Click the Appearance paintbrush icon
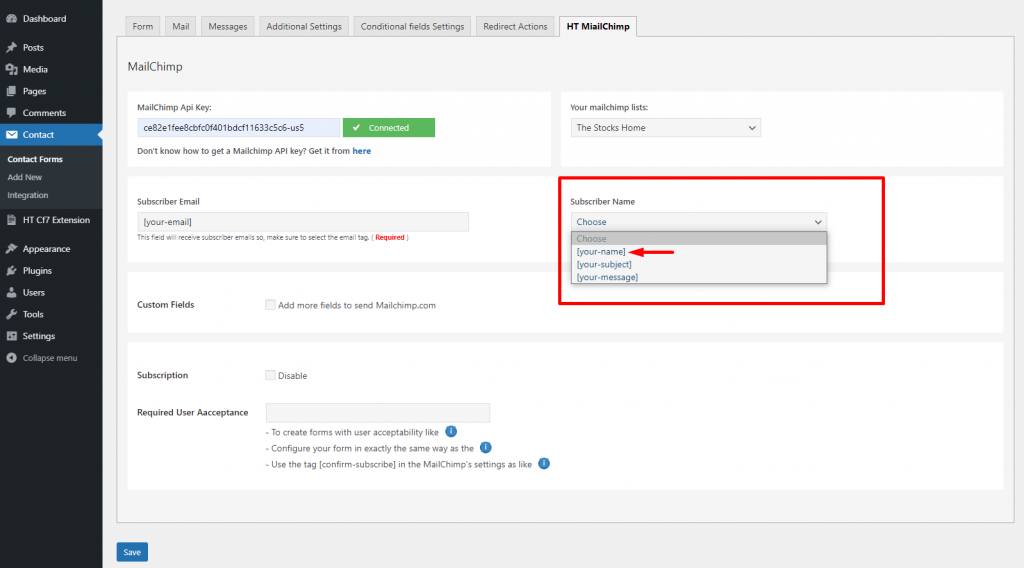 11,249
